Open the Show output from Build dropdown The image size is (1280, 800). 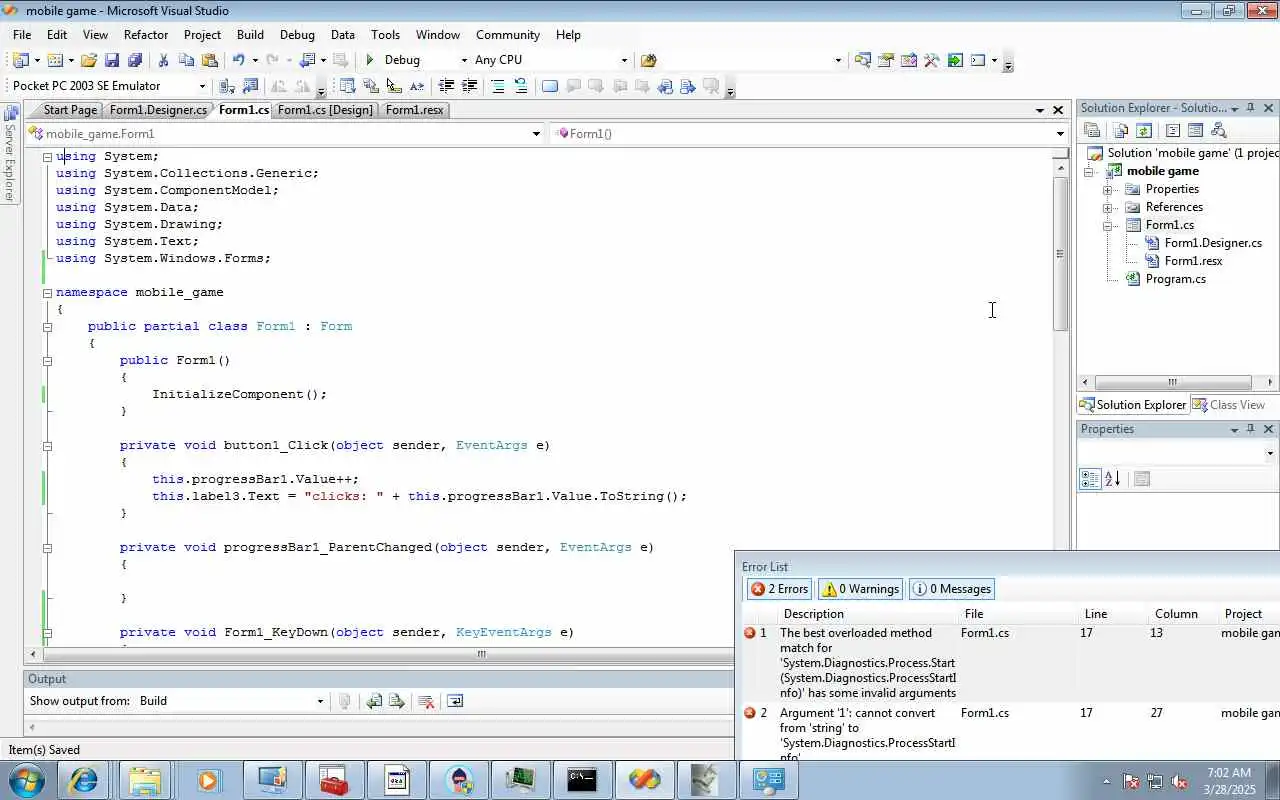(x=320, y=701)
